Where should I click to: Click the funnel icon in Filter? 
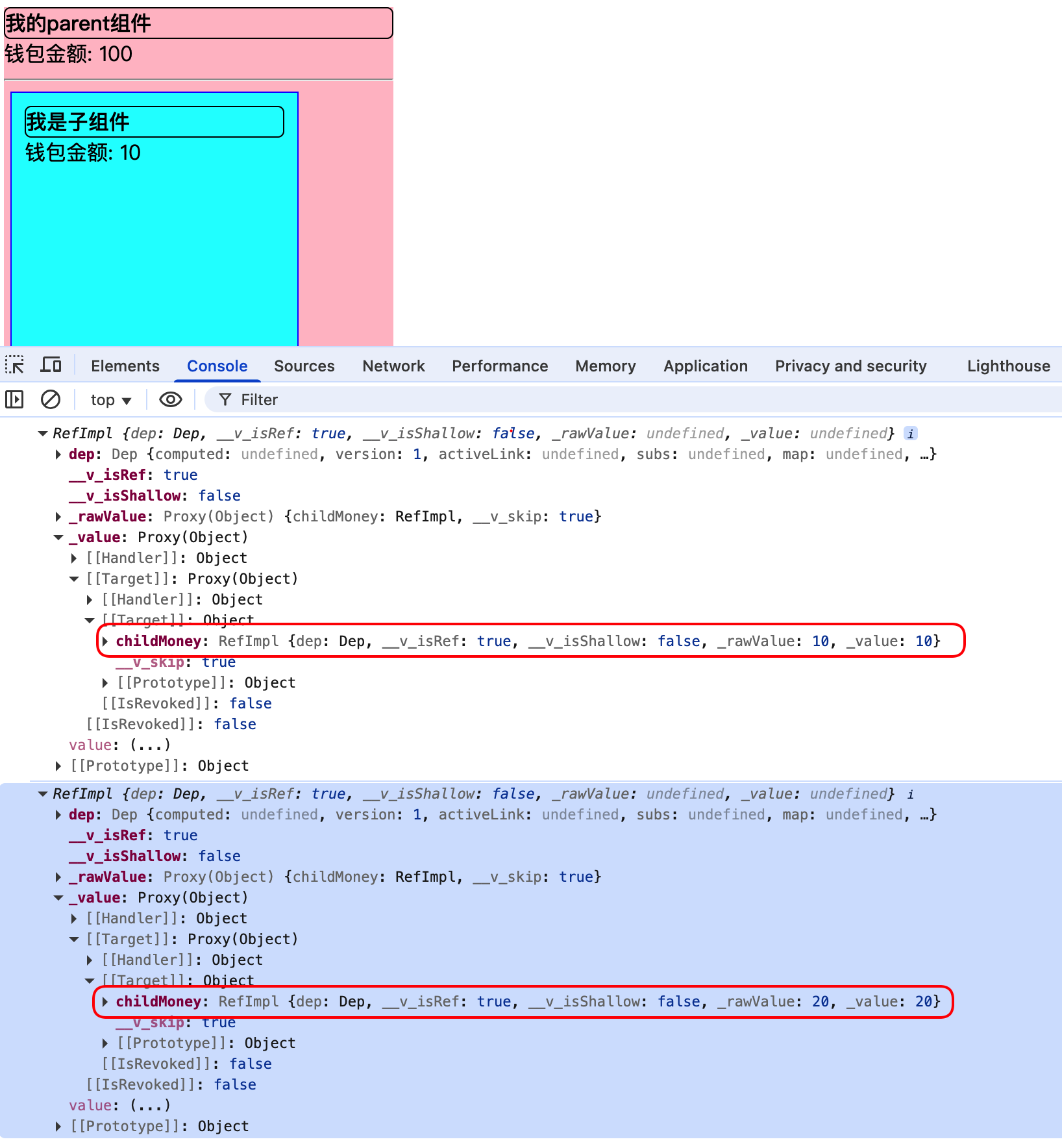[225, 399]
